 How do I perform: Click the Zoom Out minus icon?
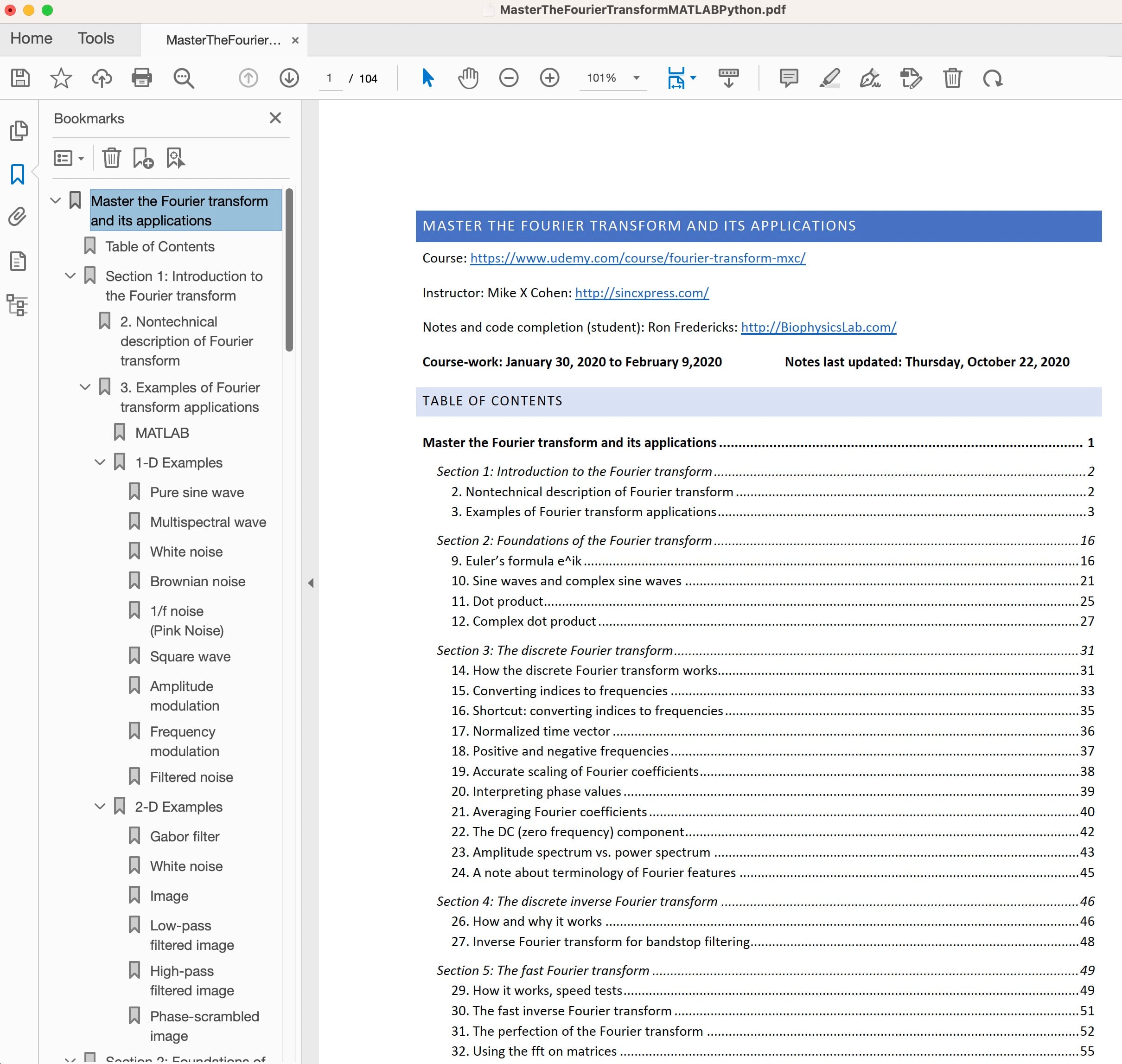(x=509, y=78)
